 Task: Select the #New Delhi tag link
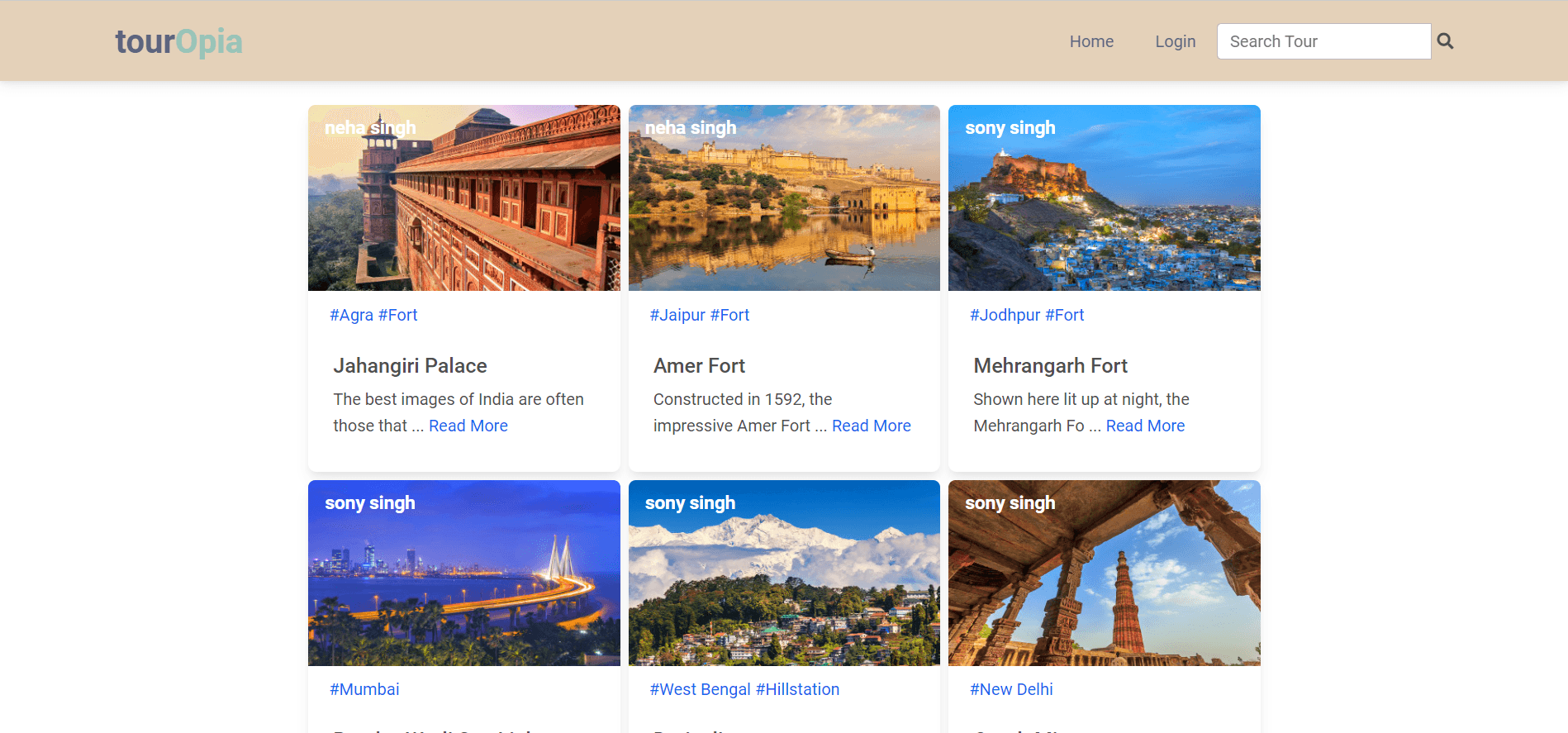click(1011, 689)
